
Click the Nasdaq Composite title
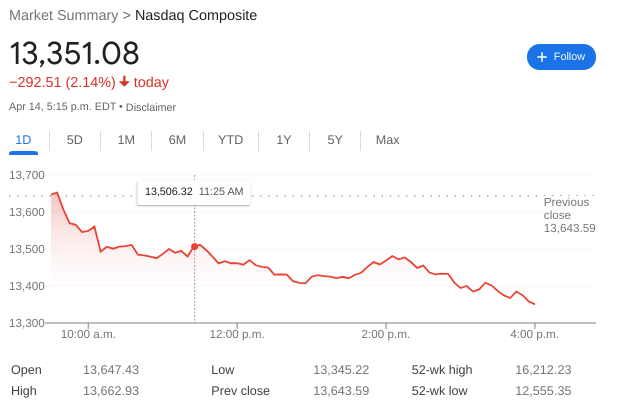click(x=196, y=16)
